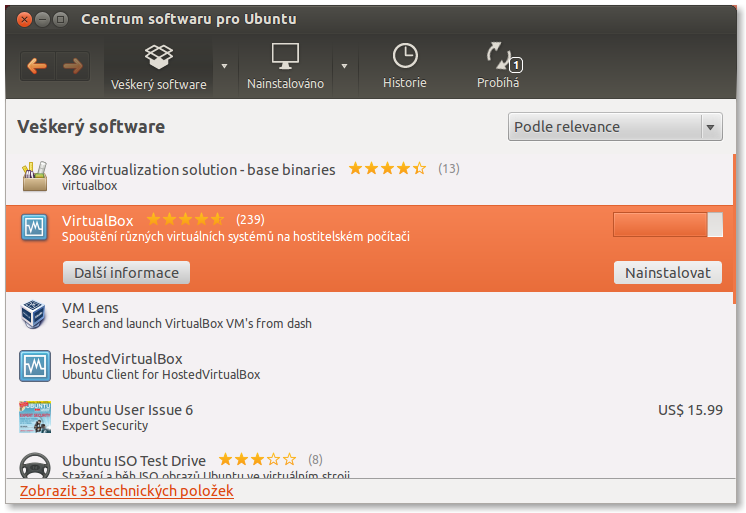Minimize the Centrum softwaru window
Viewport: 746px width, 513px height.
pyautogui.click(x=42, y=20)
